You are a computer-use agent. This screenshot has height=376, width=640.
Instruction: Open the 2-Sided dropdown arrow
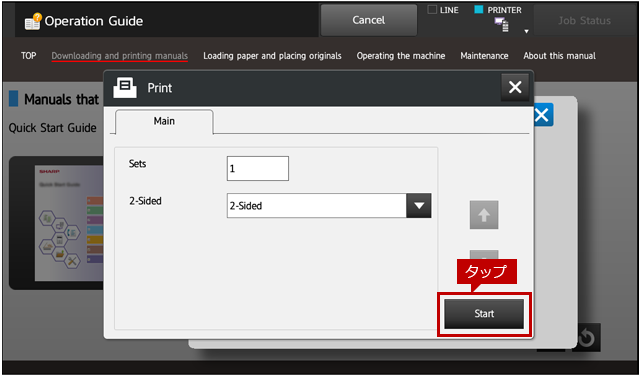point(419,205)
